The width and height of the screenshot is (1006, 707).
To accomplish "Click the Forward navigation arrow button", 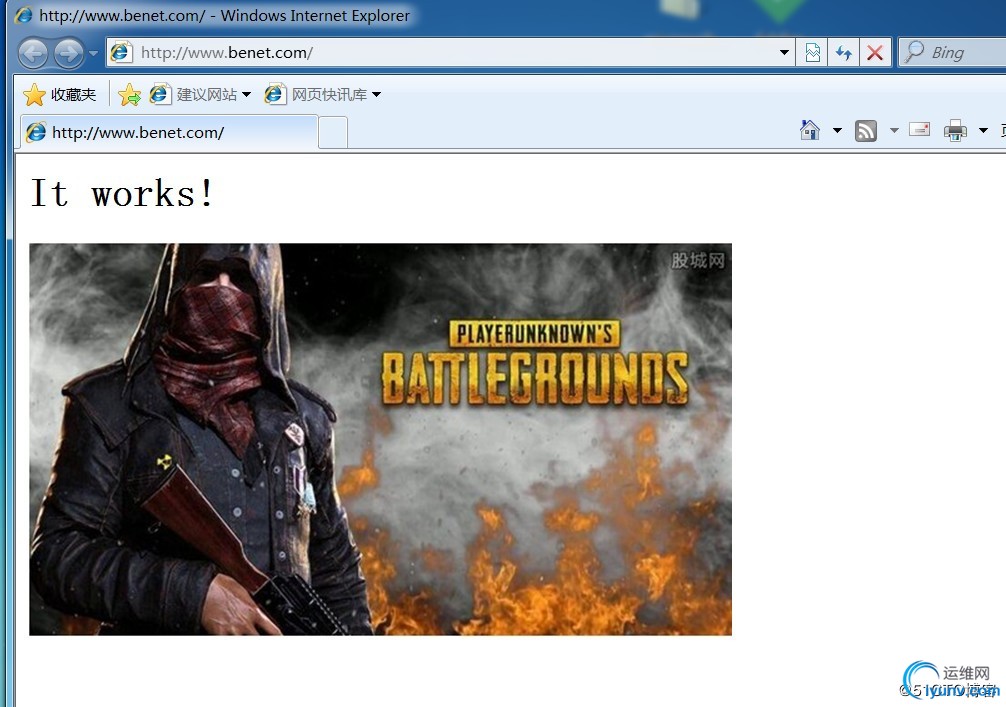I will click(69, 53).
